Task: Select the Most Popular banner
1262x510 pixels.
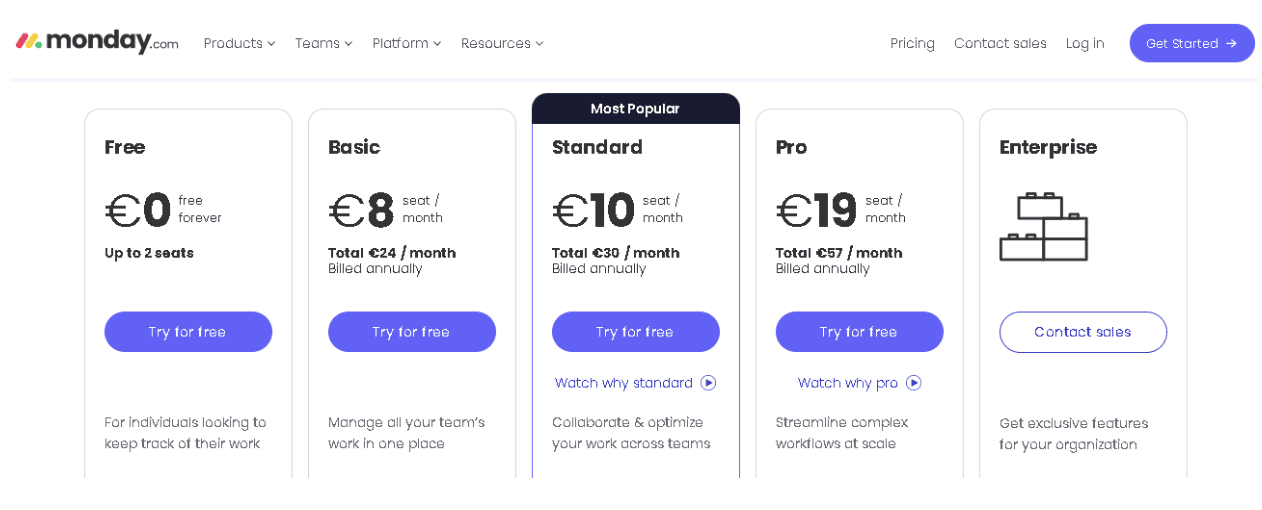Action: click(635, 109)
